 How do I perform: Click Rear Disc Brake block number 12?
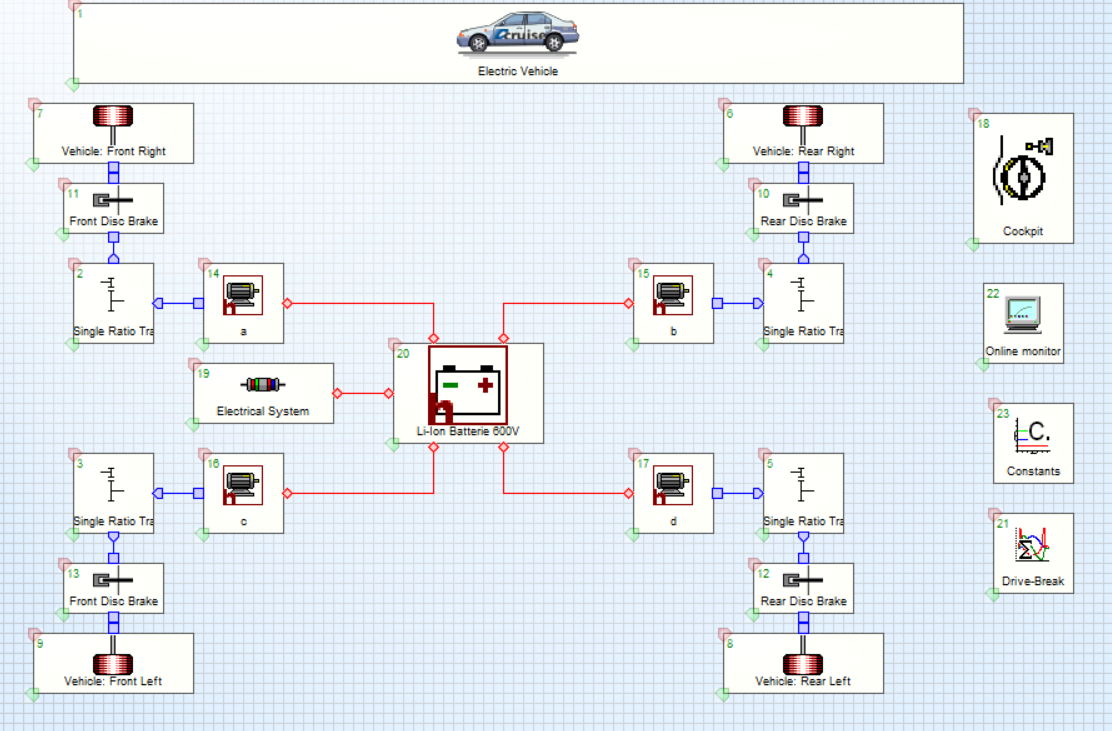coord(803,582)
